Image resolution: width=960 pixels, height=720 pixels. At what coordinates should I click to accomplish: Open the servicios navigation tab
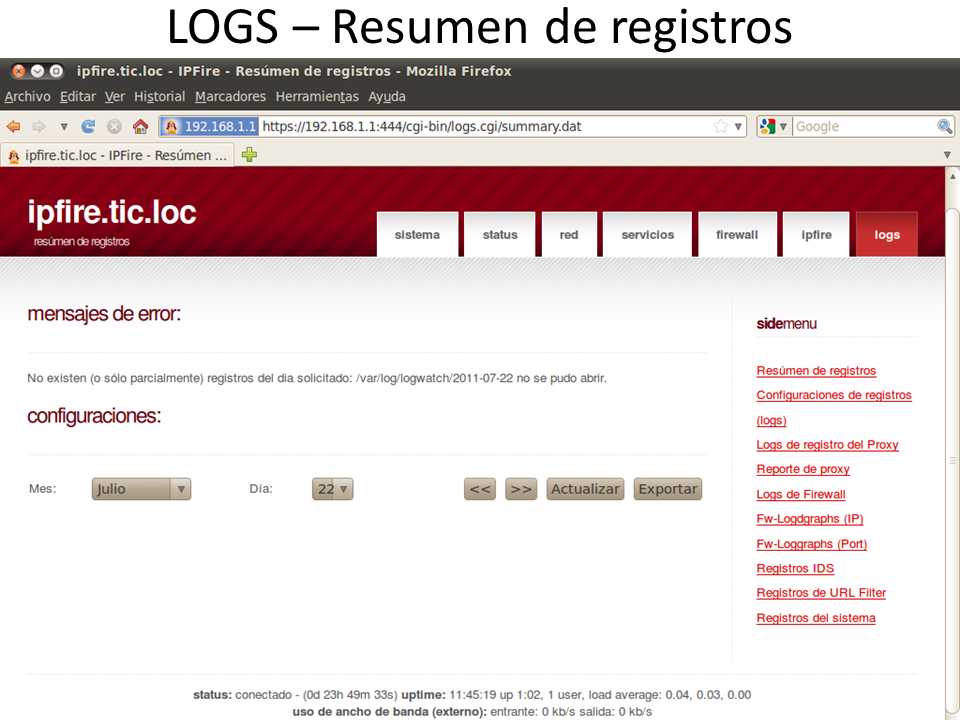tap(647, 235)
